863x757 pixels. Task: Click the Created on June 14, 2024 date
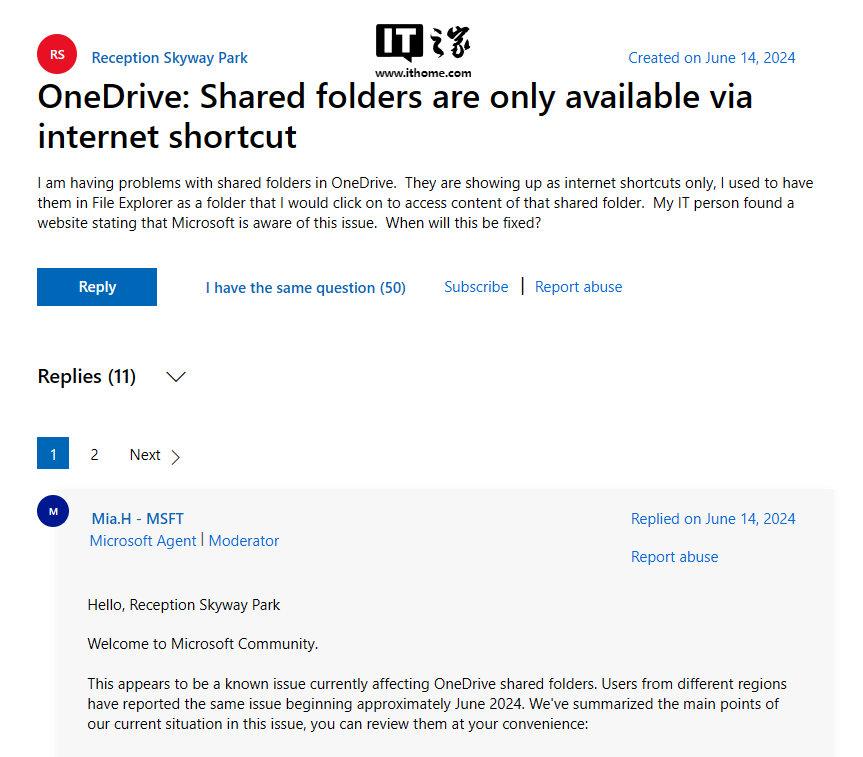coord(711,58)
